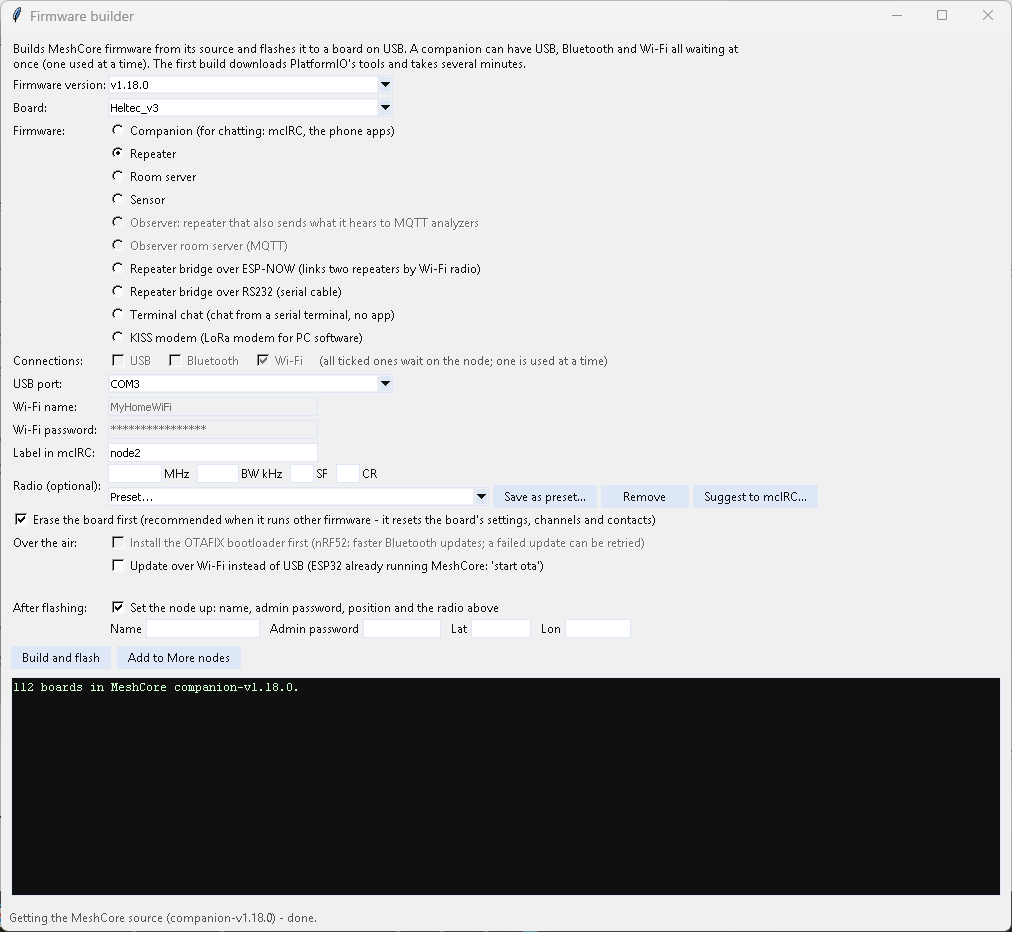Image resolution: width=1012 pixels, height=932 pixels.
Task: Click the Suggest to mcIRC... button
Action: tap(755, 497)
